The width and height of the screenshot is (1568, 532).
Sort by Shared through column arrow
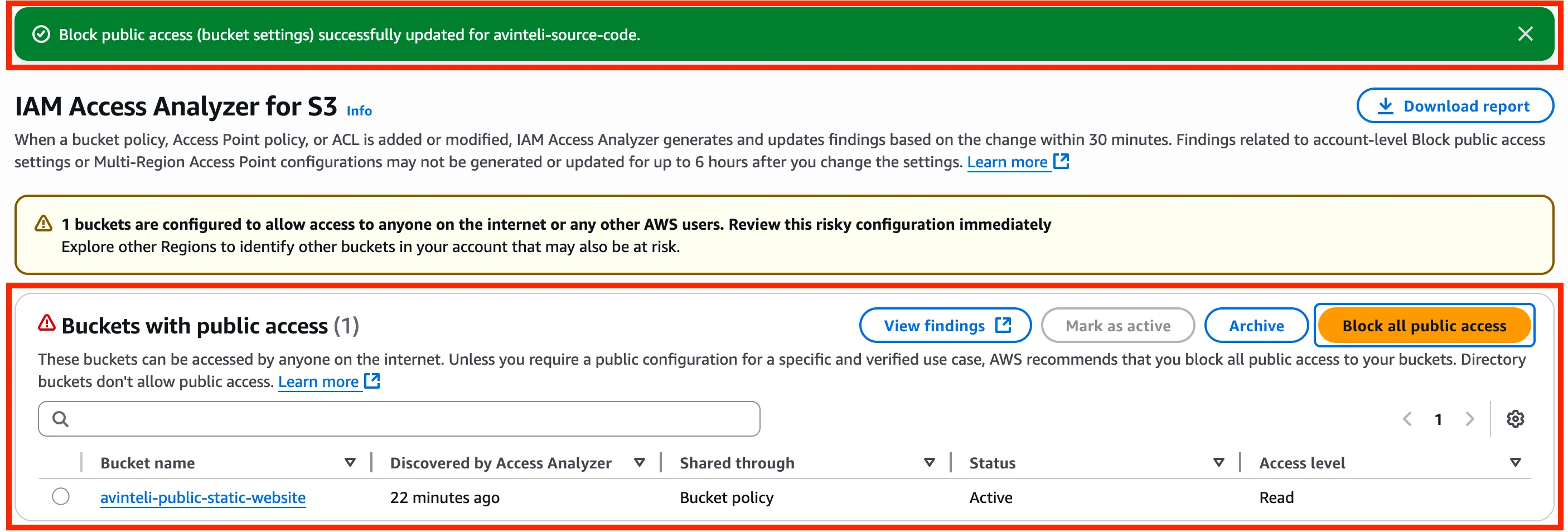[929, 463]
